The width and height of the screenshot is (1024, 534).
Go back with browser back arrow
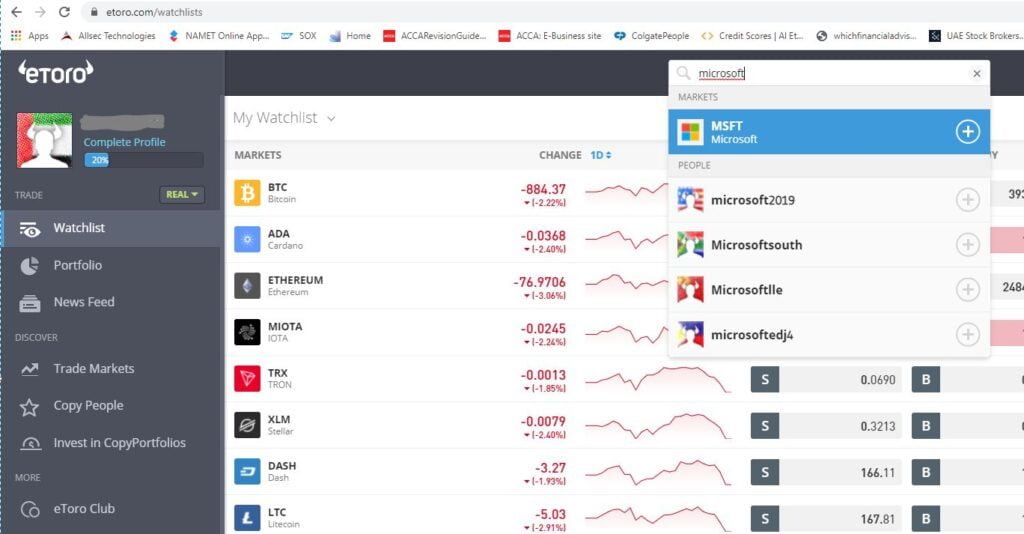pos(17,12)
